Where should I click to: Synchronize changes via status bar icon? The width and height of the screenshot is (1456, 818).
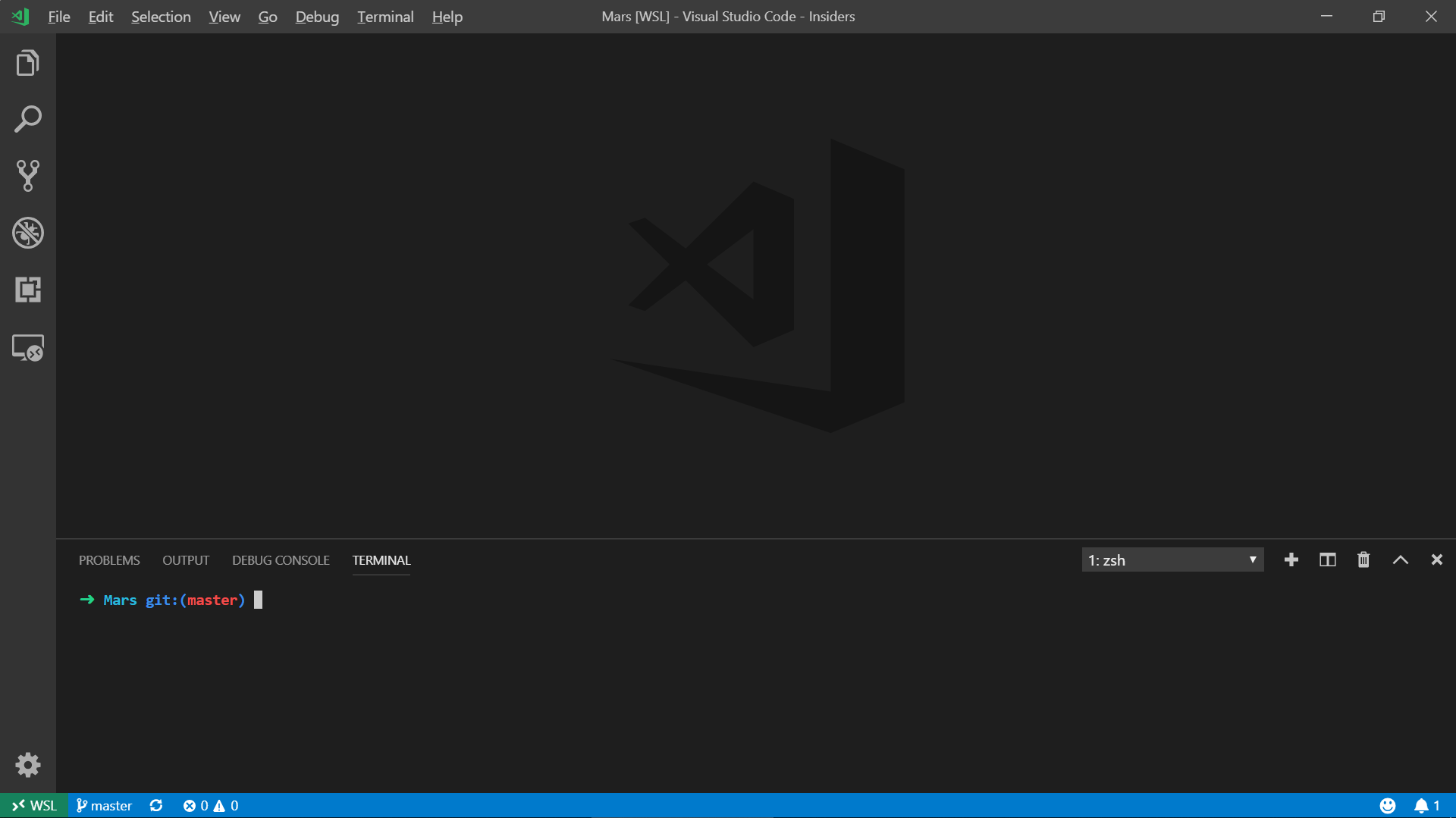click(156, 805)
